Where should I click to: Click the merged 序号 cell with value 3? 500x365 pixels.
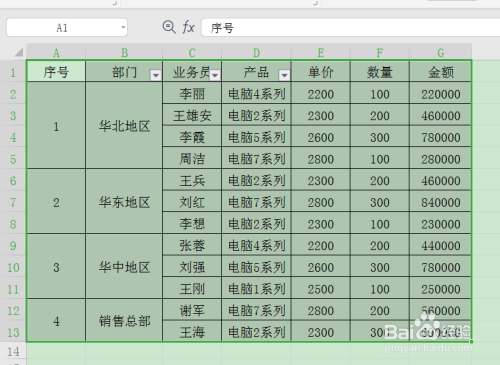point(56,267)
